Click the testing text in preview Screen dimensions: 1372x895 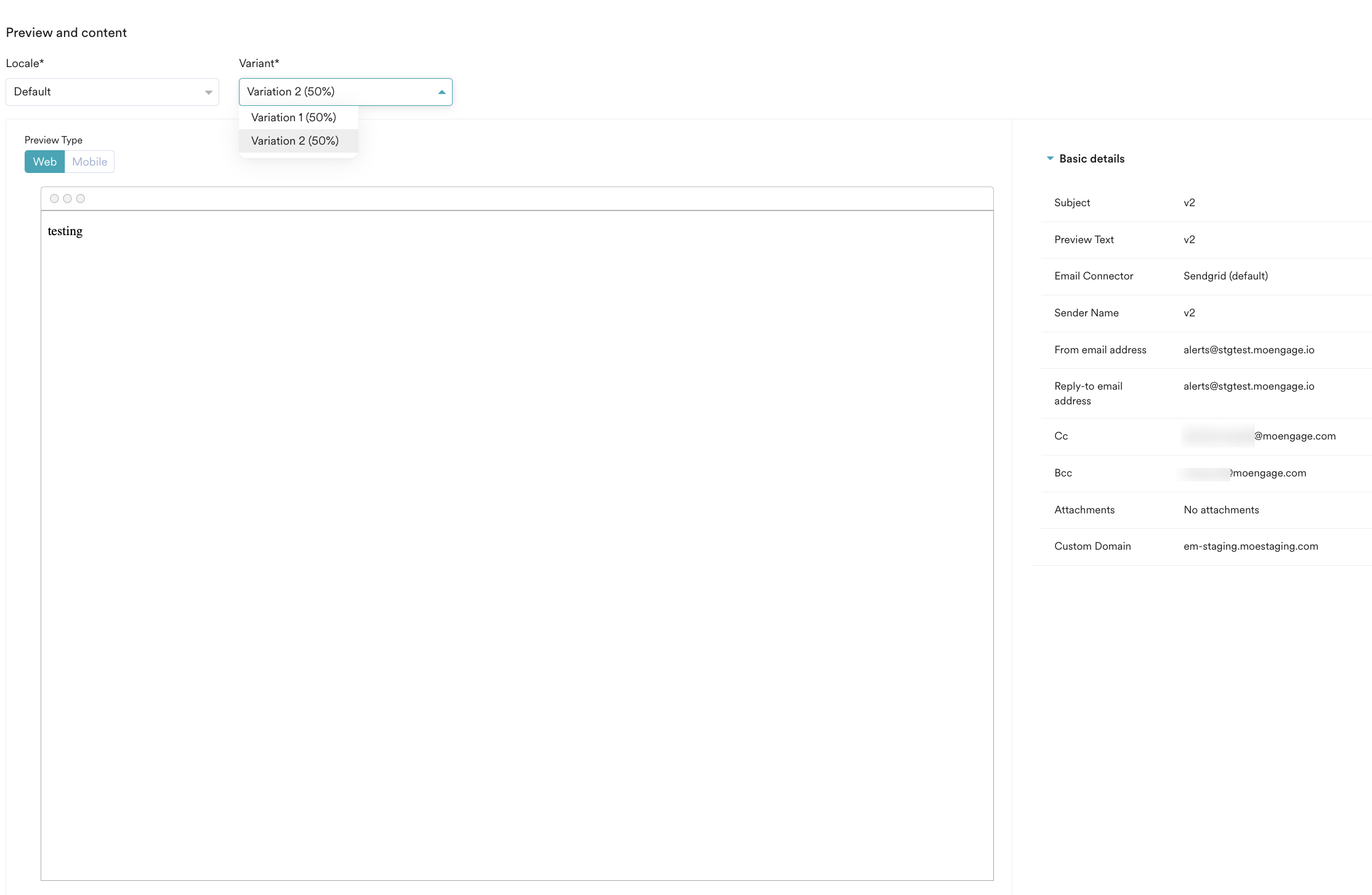[x=65, y=231]
